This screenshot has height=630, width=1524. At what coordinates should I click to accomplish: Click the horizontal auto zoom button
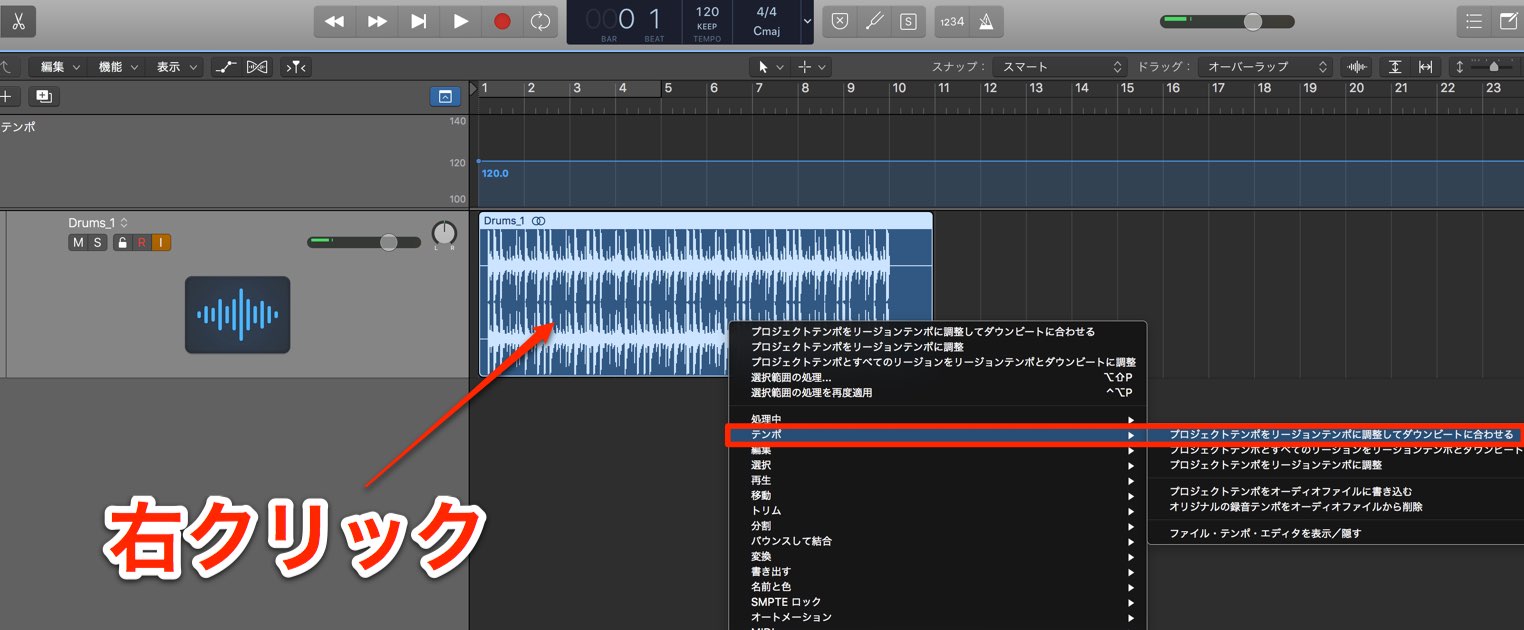pyautogui.click(x=1426, y=67)
